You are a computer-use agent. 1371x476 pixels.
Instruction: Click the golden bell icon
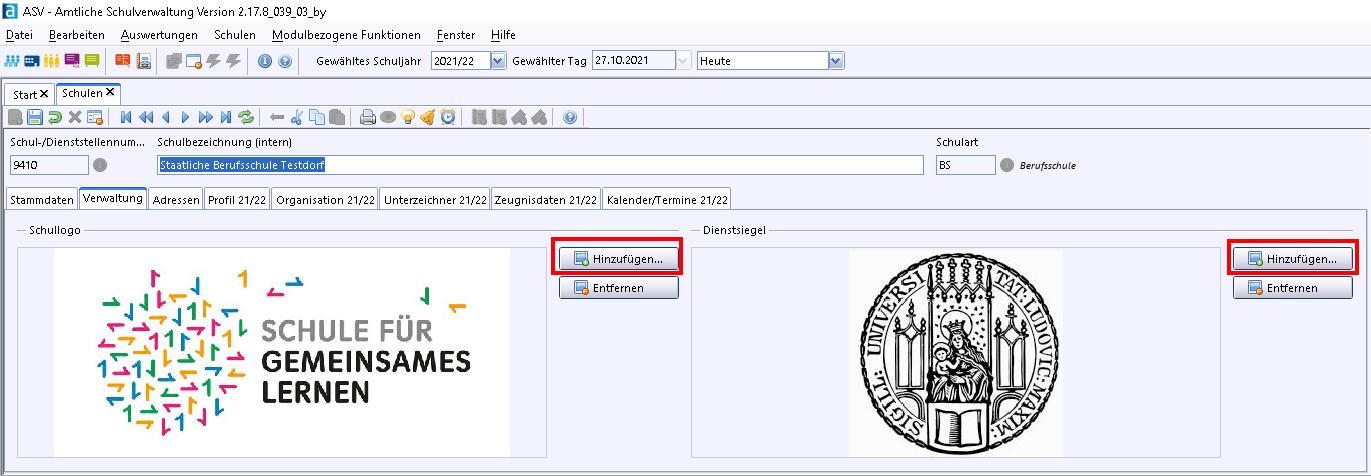(428, 117)
